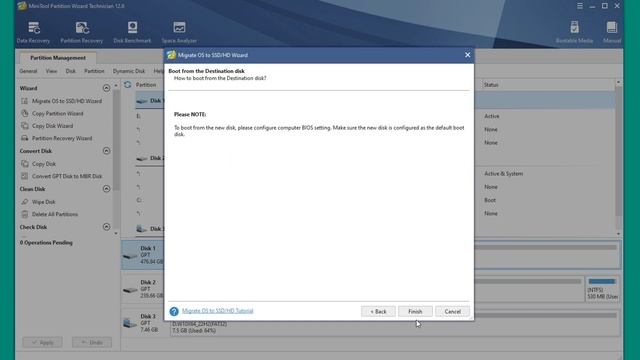Select Delete All Partitions action

[x=54, y=214]
